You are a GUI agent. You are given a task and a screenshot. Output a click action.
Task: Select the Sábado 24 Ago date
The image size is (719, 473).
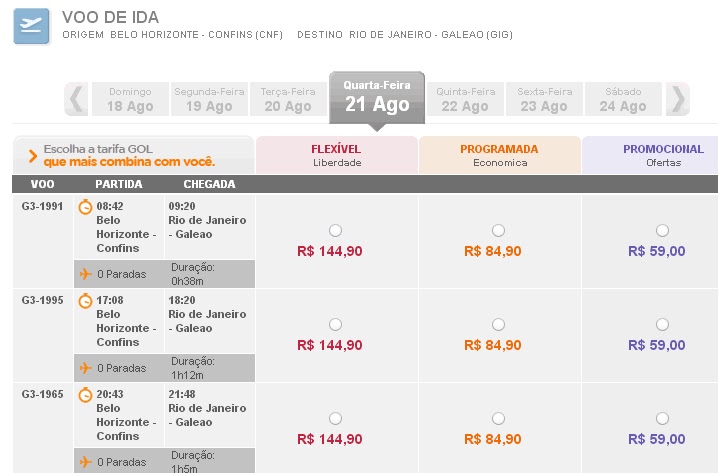coord(622,100)
